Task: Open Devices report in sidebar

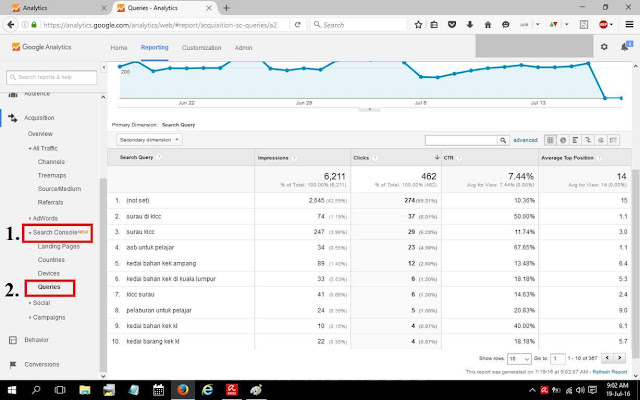Action: point(49,273)
